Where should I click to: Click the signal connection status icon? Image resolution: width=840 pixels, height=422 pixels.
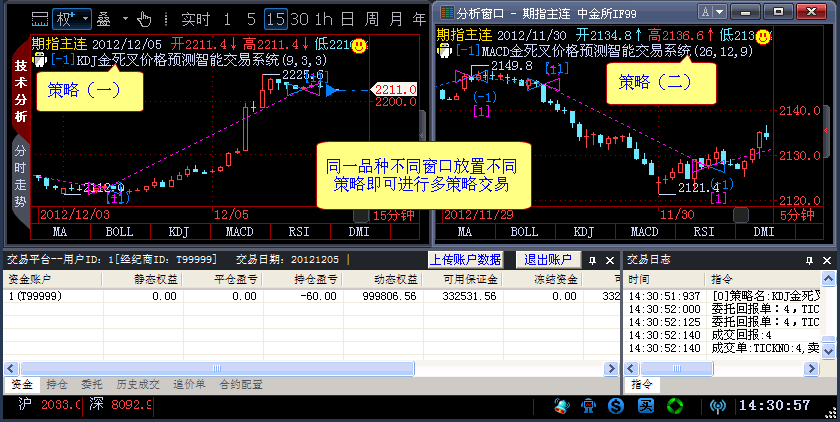tap(718, 406)
